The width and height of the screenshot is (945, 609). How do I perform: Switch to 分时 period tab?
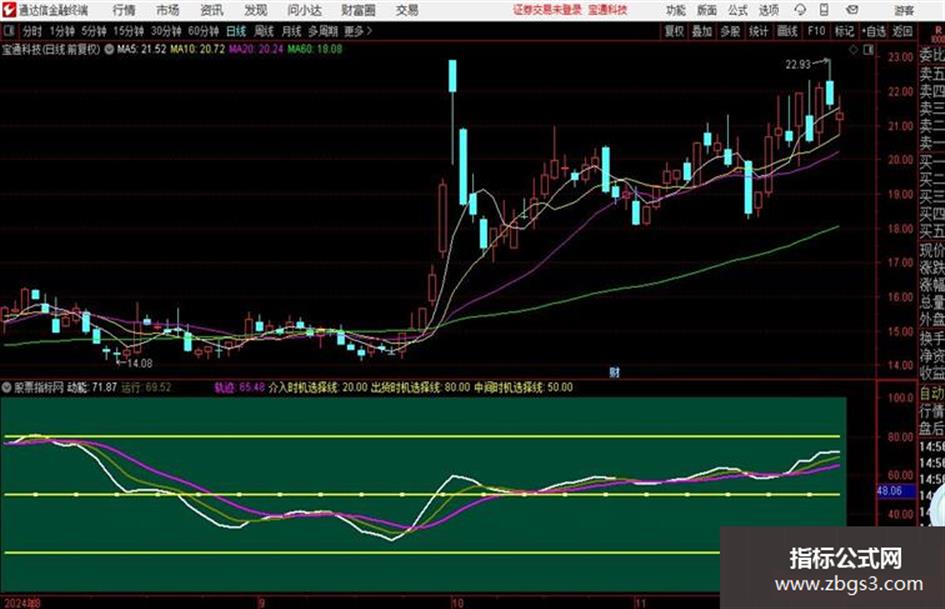[x=32, y=31]
